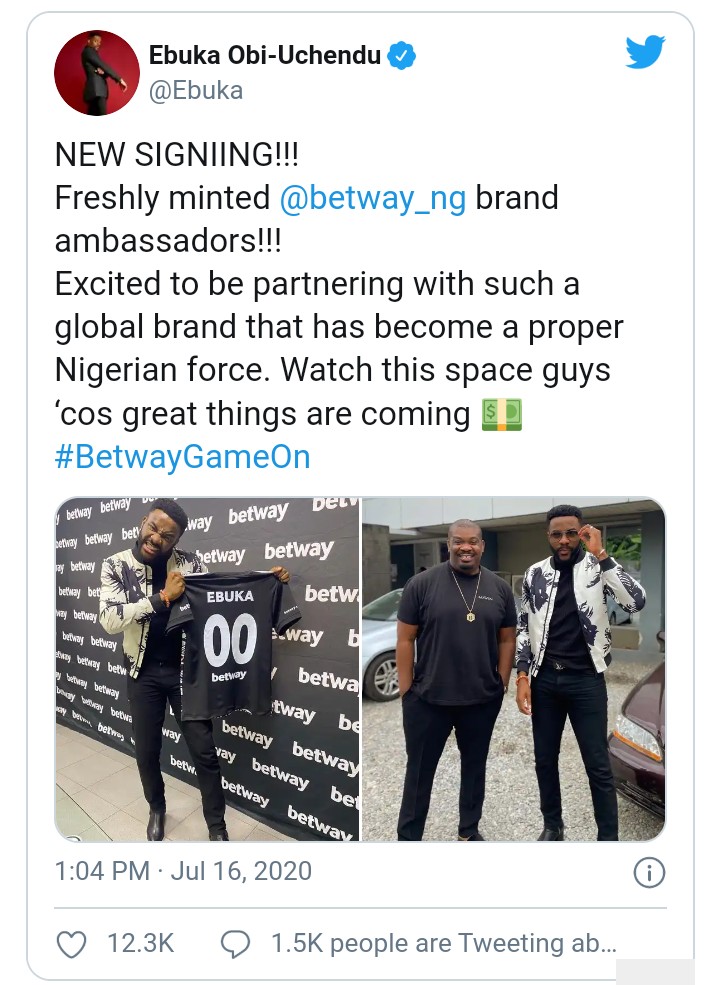720x985 pixels.
Task: Click the NEW SIGNIING!!! text line
Action: pyautogui.click(x=177, y=155)
